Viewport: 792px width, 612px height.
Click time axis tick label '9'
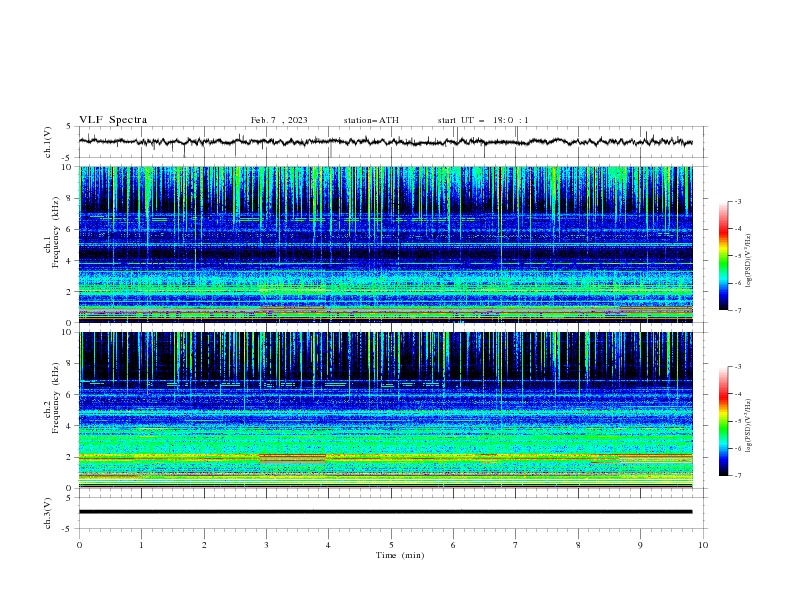point(640,545)
